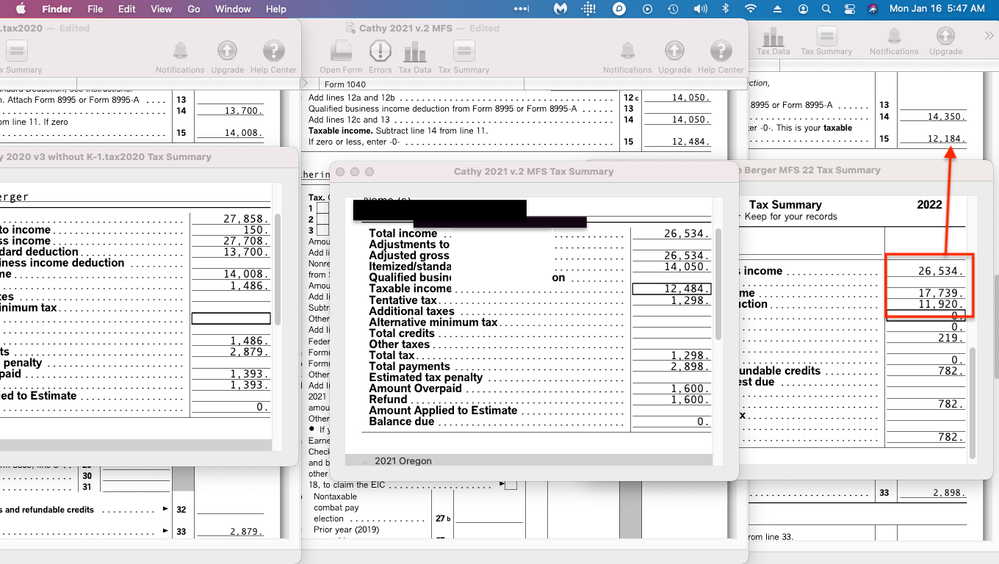Click Upgrade icon in 2020 window toolbar

coord(227,50)
